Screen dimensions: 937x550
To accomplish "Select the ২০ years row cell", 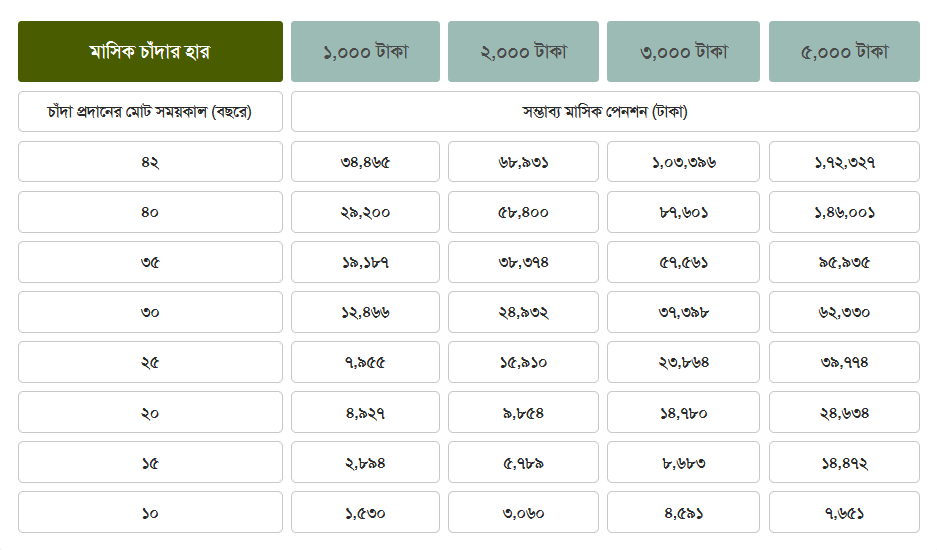I will pyautogui.click(x=150, y=412).
